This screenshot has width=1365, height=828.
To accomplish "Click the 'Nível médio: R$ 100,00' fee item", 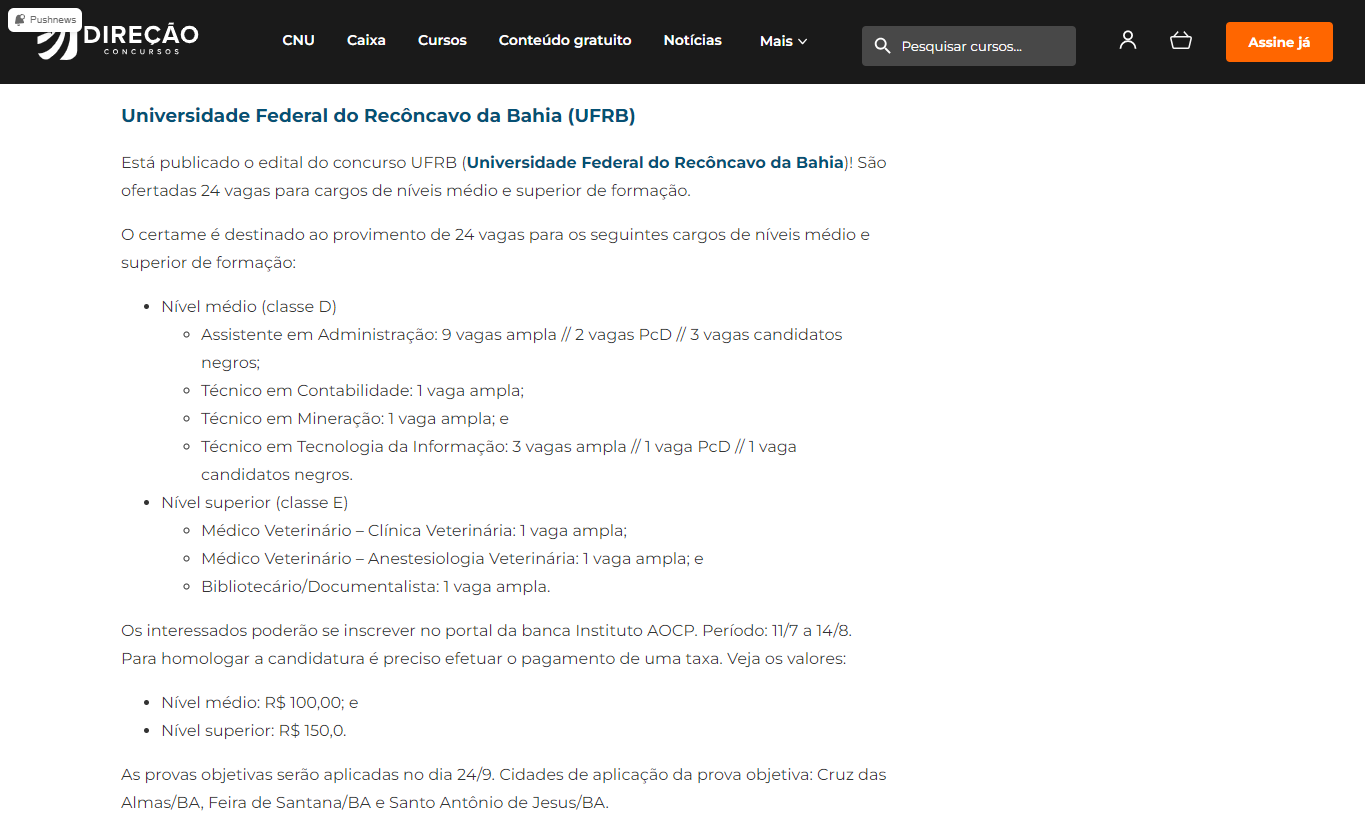I will 259,702.
